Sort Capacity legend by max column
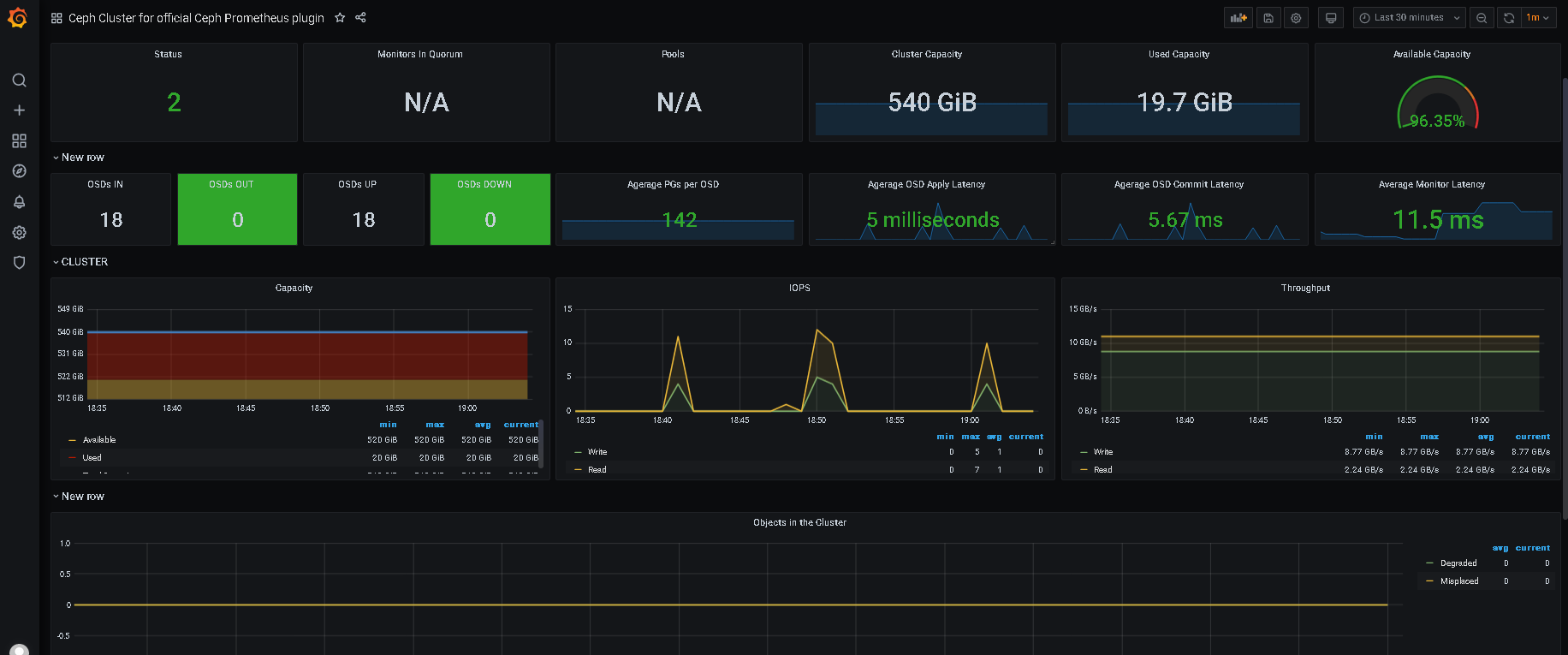Image resolution: width=1568 pixels, height=655 pixels. (435, 425)
